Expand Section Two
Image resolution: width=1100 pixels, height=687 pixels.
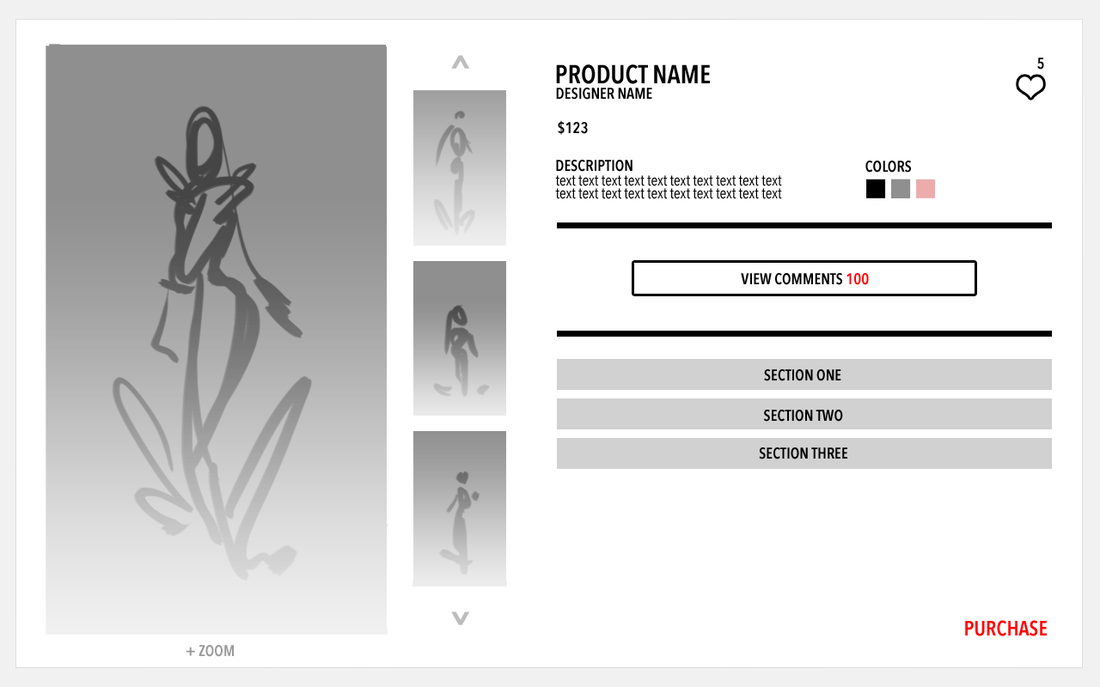click(804, 415)
